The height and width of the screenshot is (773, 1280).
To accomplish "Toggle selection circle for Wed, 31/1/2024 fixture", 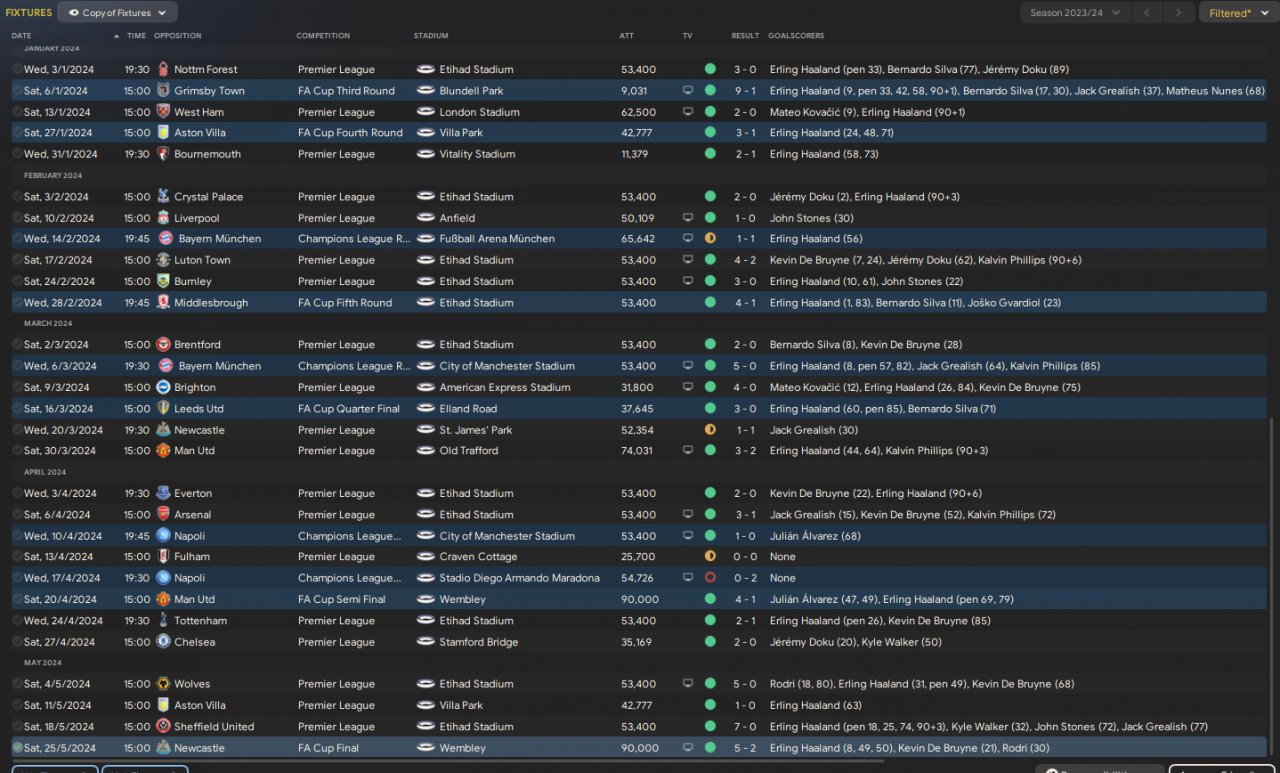I will (x=17, y=154).
